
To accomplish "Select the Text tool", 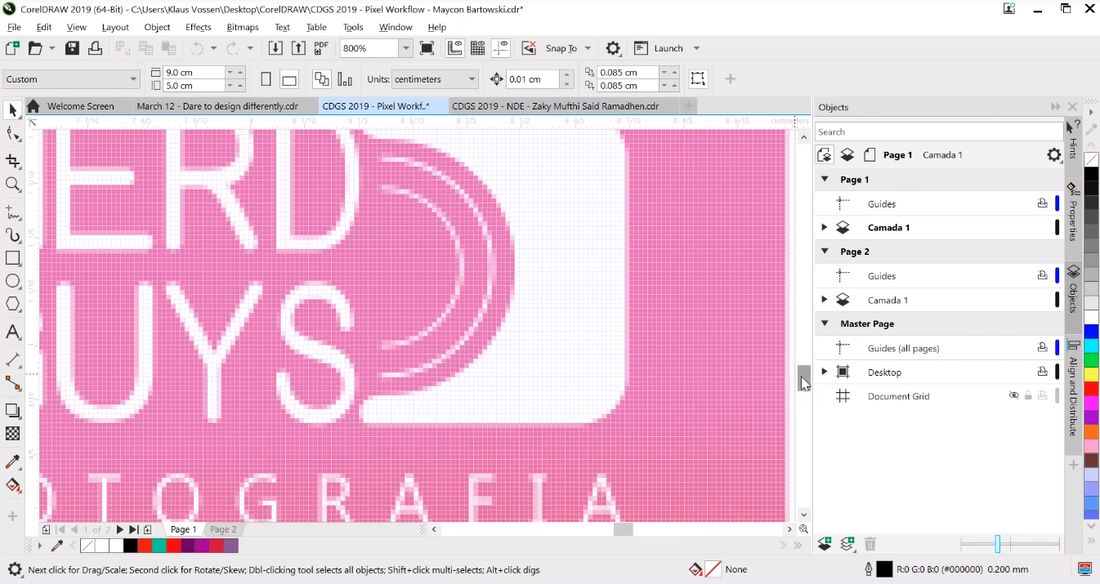I will [13, 333].
